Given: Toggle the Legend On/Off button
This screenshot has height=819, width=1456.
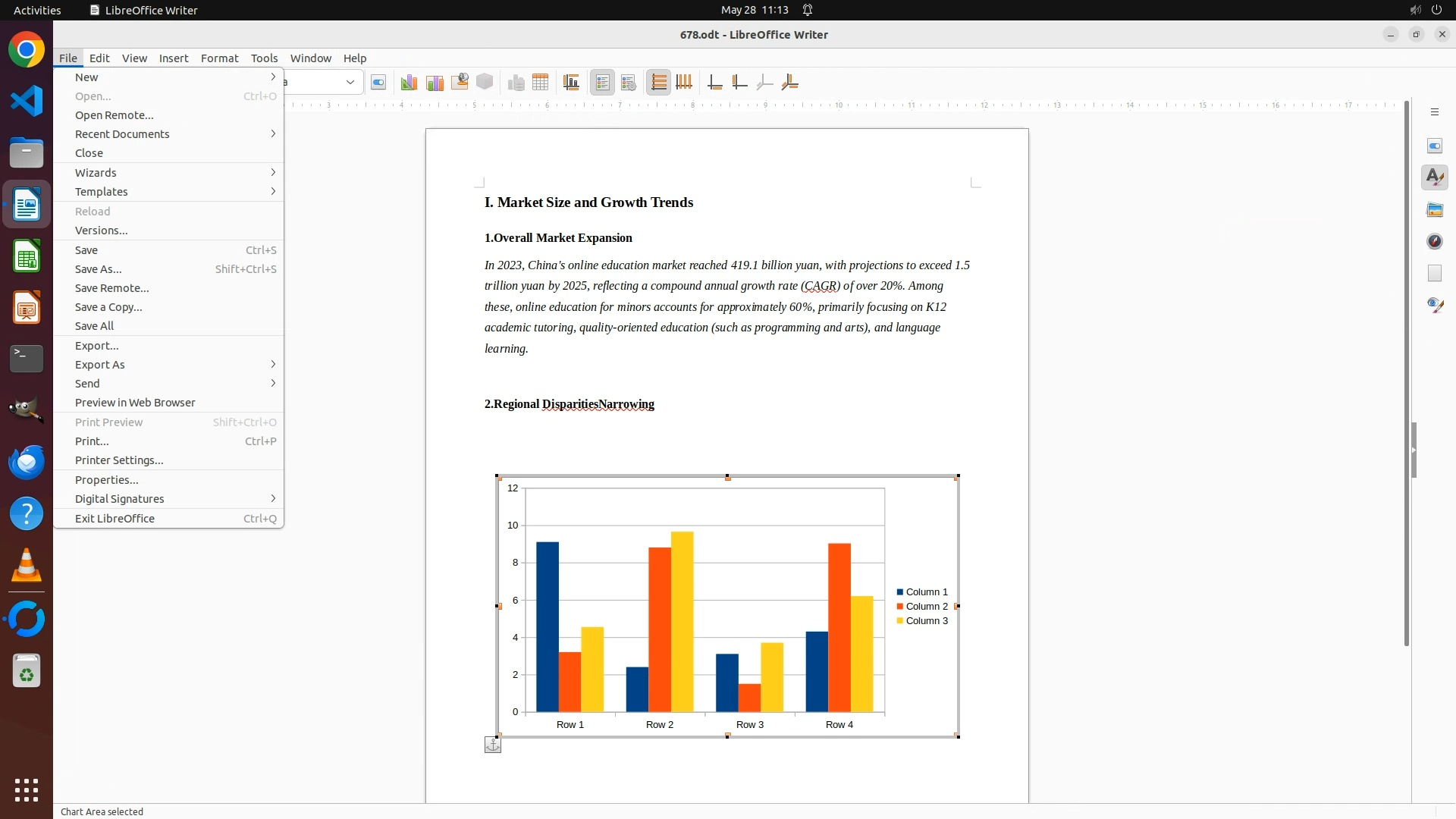Looking at the screenshot, I should pyautogui.click(x=603, y=82).
